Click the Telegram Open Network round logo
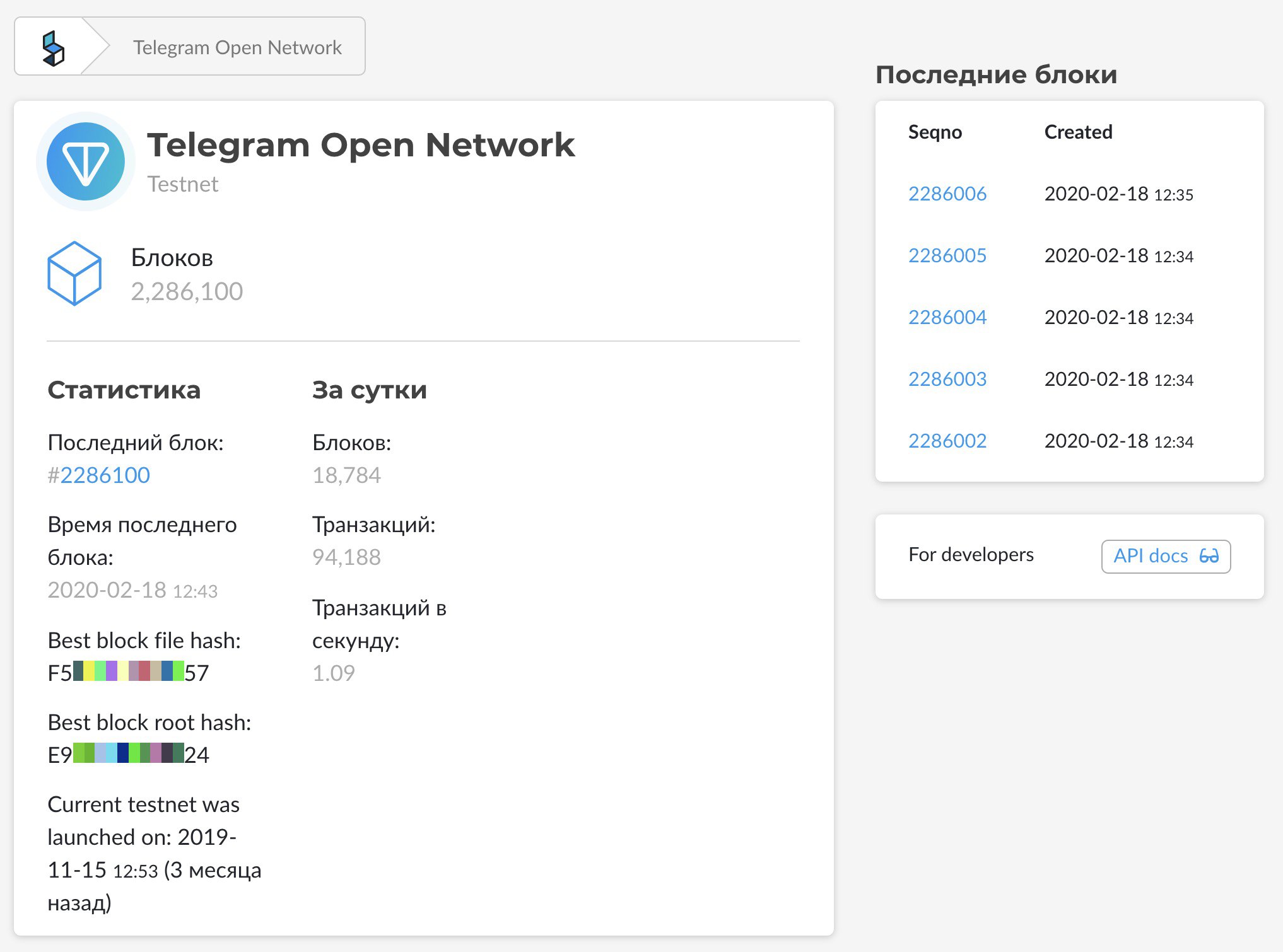The width and height of the screenshot is (1283, 952). pos(86,161)
